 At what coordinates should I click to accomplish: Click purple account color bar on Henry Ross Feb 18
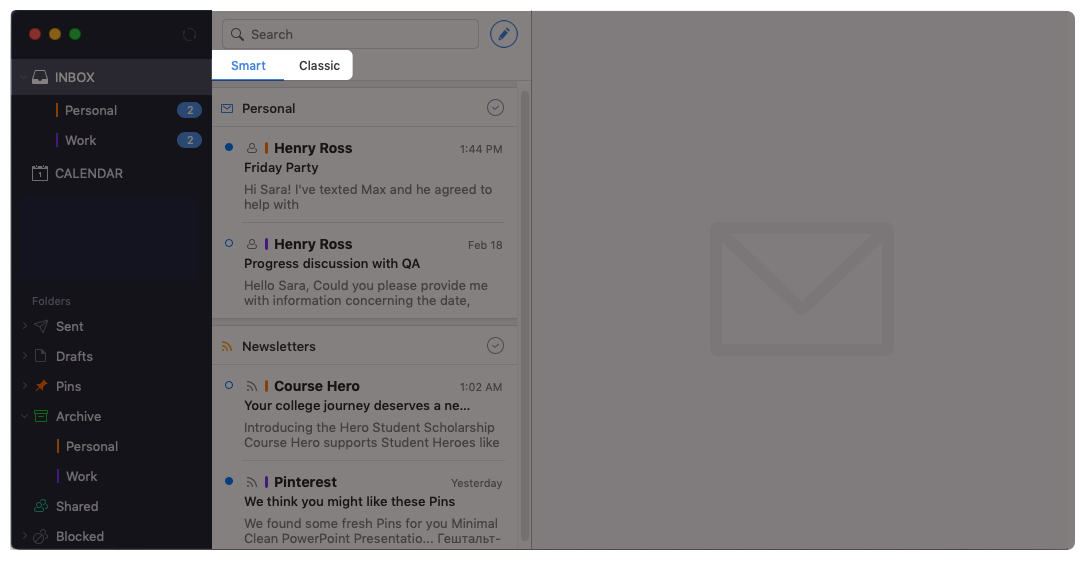[267, 244]
